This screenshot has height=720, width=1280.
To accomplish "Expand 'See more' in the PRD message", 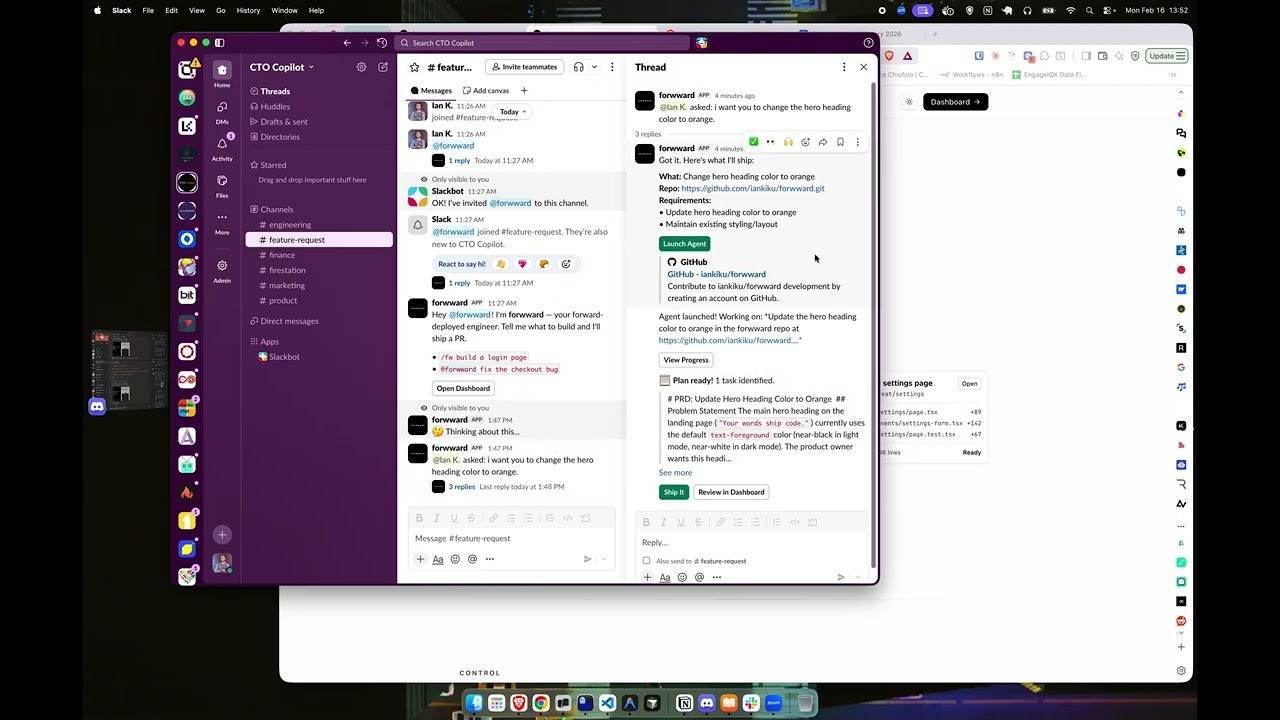I will [675, 473].
